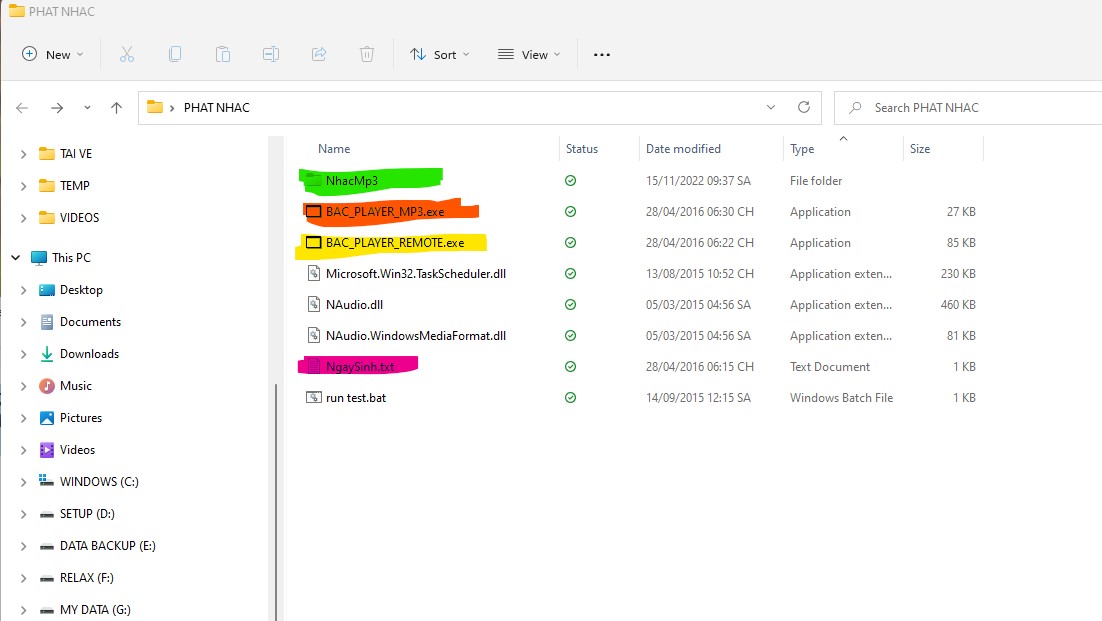Click the Delete trash bin icon
This screenshot has width=1102, height=621.
pyautogui.click(x=367, y=55)
